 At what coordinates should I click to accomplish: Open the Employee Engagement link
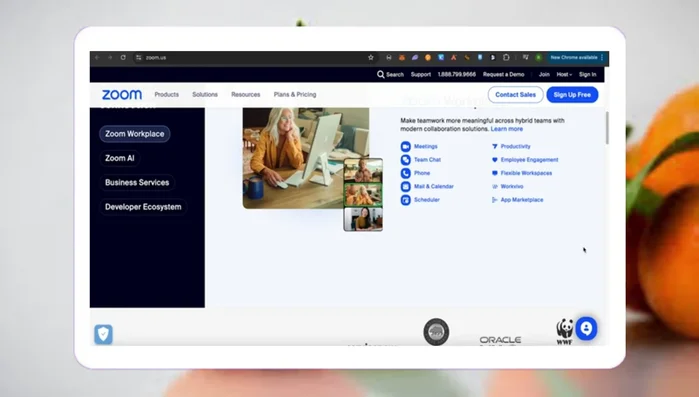(529, 160)
